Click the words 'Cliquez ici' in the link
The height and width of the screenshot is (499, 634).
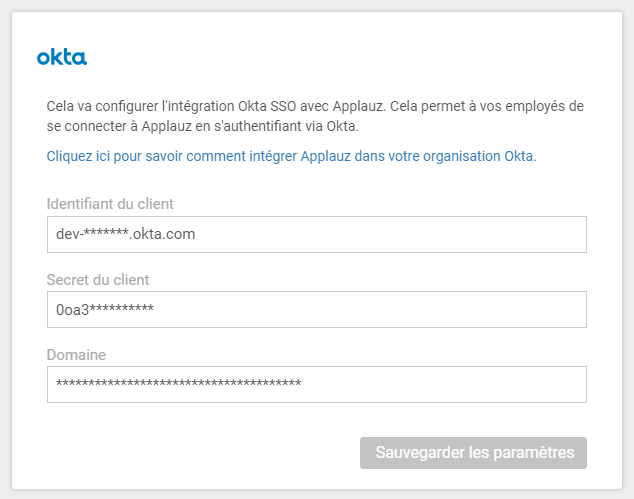tap(80, 156)
